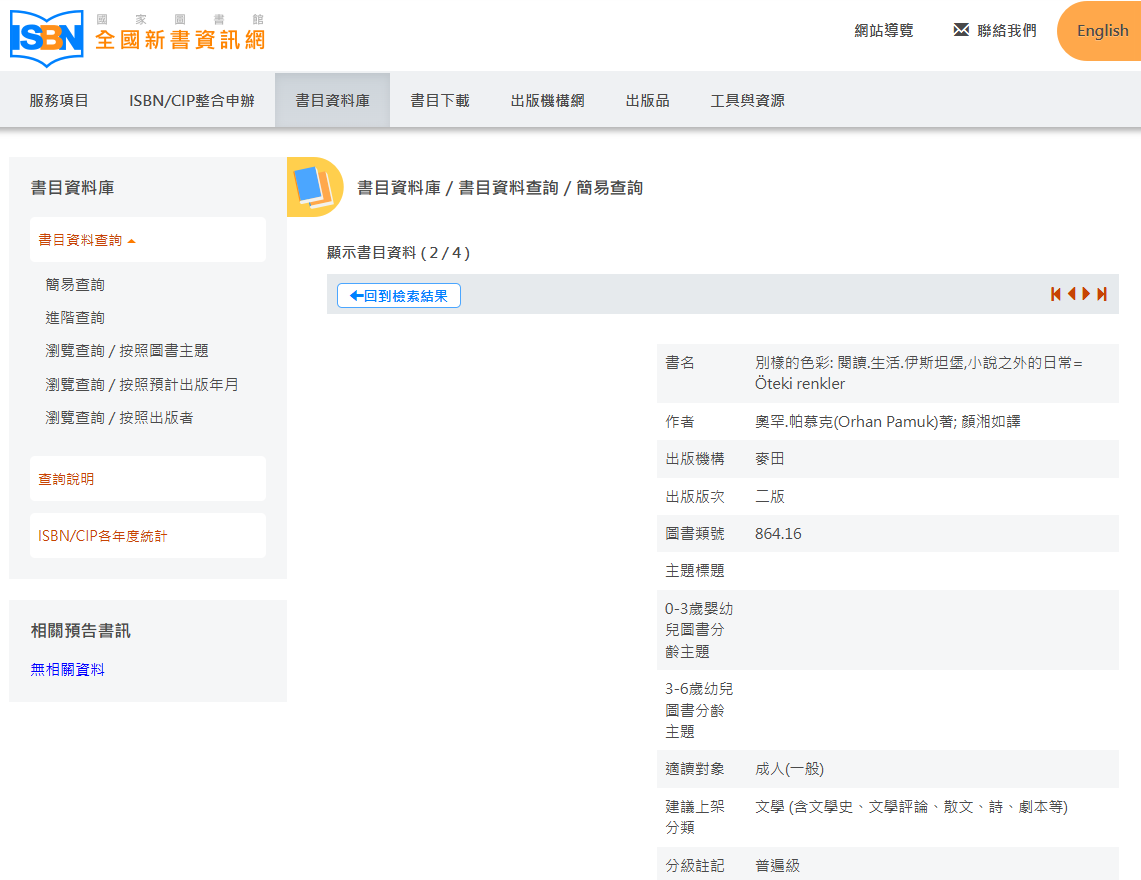
Task: Select 進階查詢 in sidebar
Action: (x=75, y=318)
